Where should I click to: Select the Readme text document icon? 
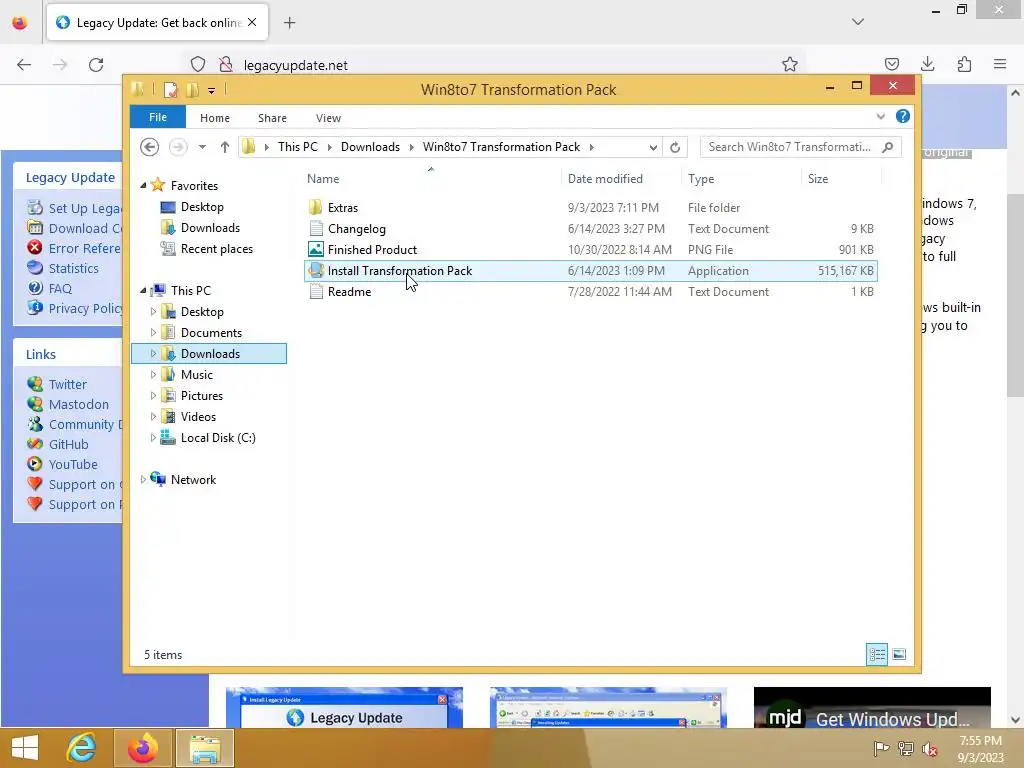pos(315,291)
